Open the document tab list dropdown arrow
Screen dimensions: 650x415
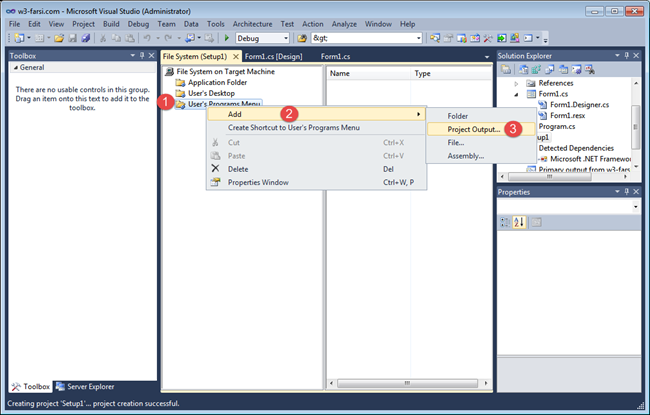tap(487, 57)
